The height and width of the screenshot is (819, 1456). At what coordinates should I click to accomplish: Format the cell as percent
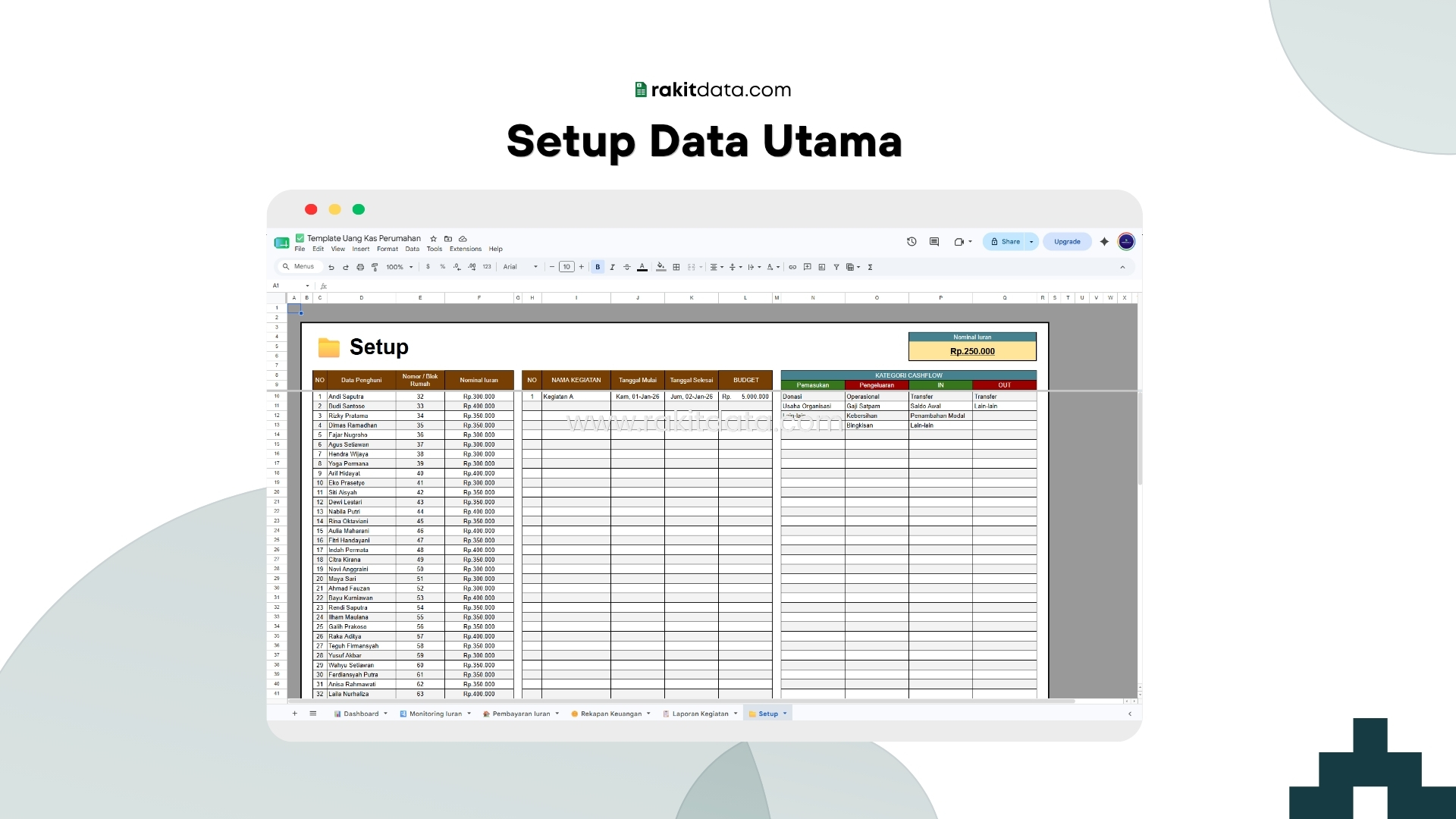click(x=442, y=267)
